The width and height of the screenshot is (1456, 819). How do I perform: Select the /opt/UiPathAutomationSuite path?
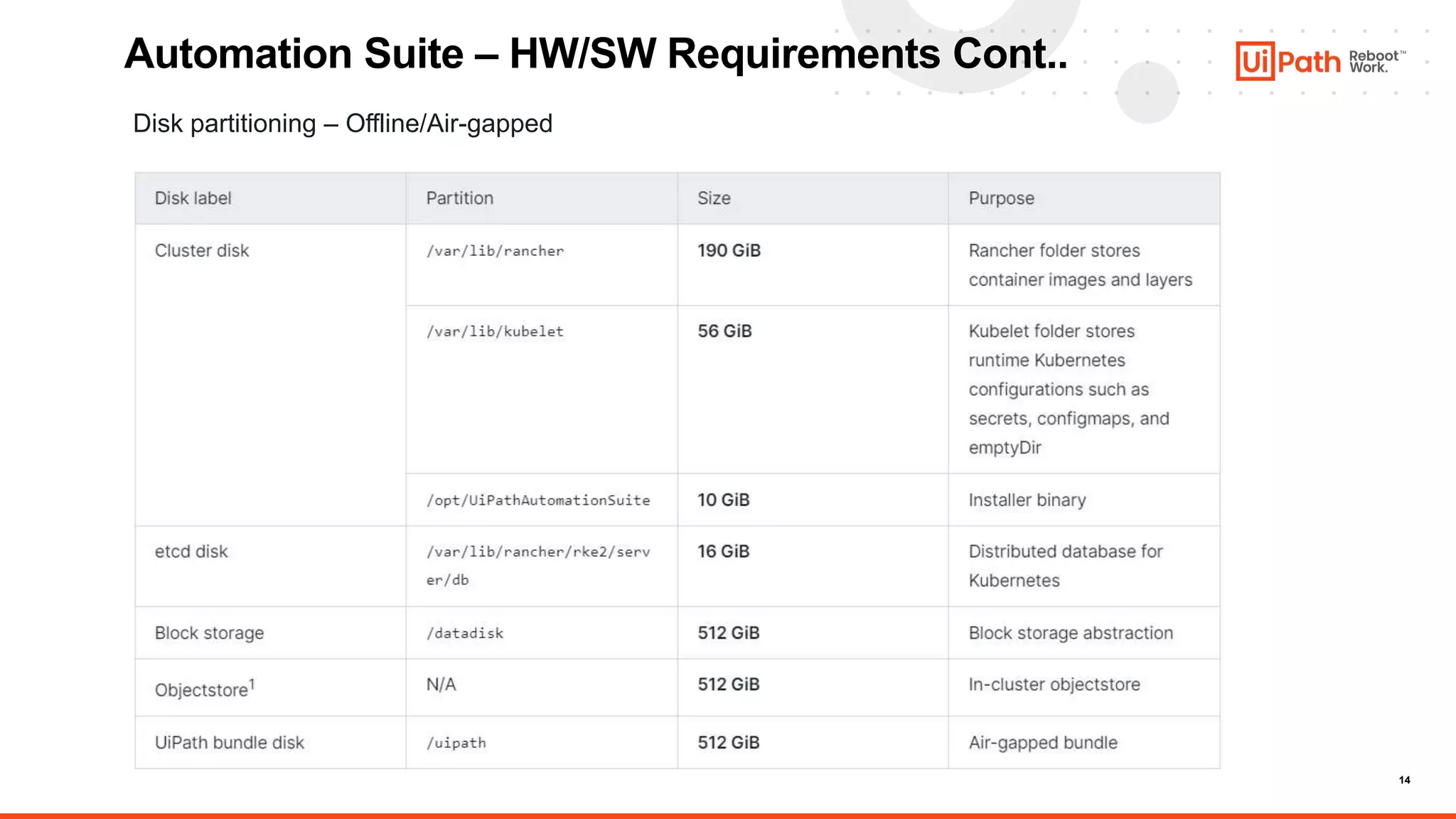tap(538, 500)
